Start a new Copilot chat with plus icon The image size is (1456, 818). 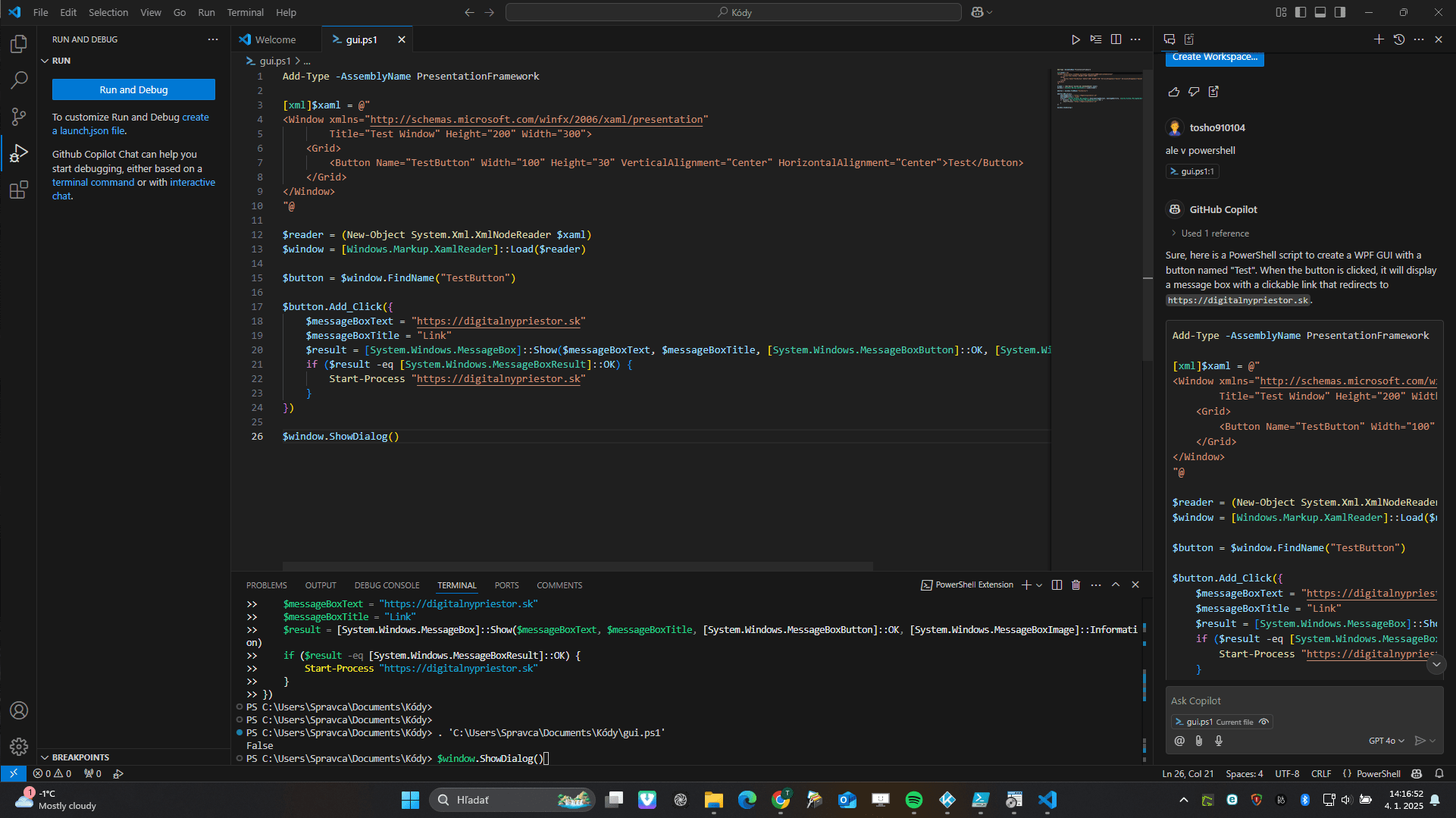point(1378,39)
